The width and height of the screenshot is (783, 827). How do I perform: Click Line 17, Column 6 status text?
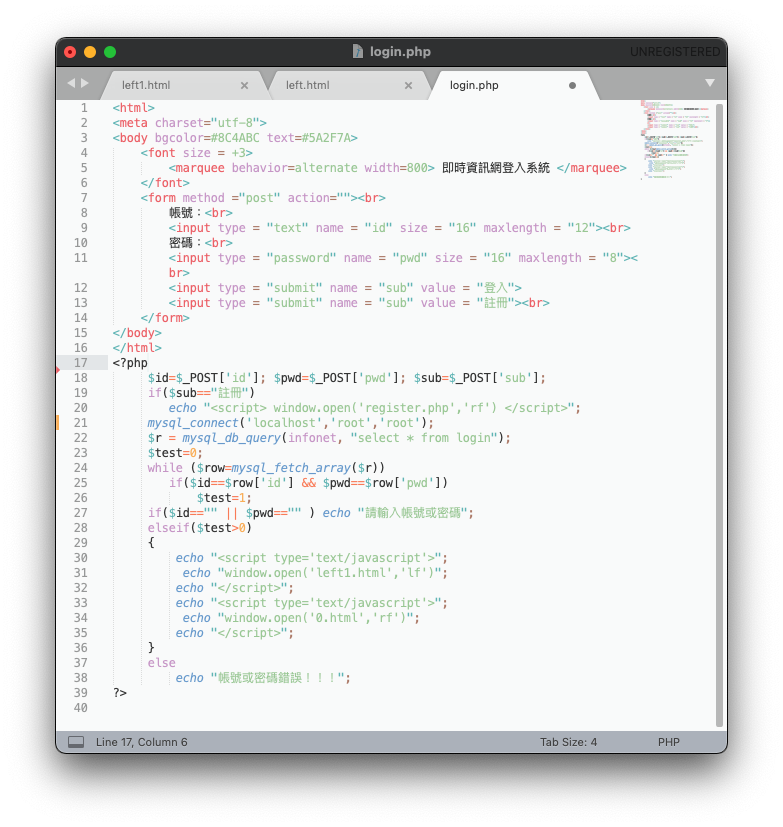pyautogui.click(x=141, y=742)
